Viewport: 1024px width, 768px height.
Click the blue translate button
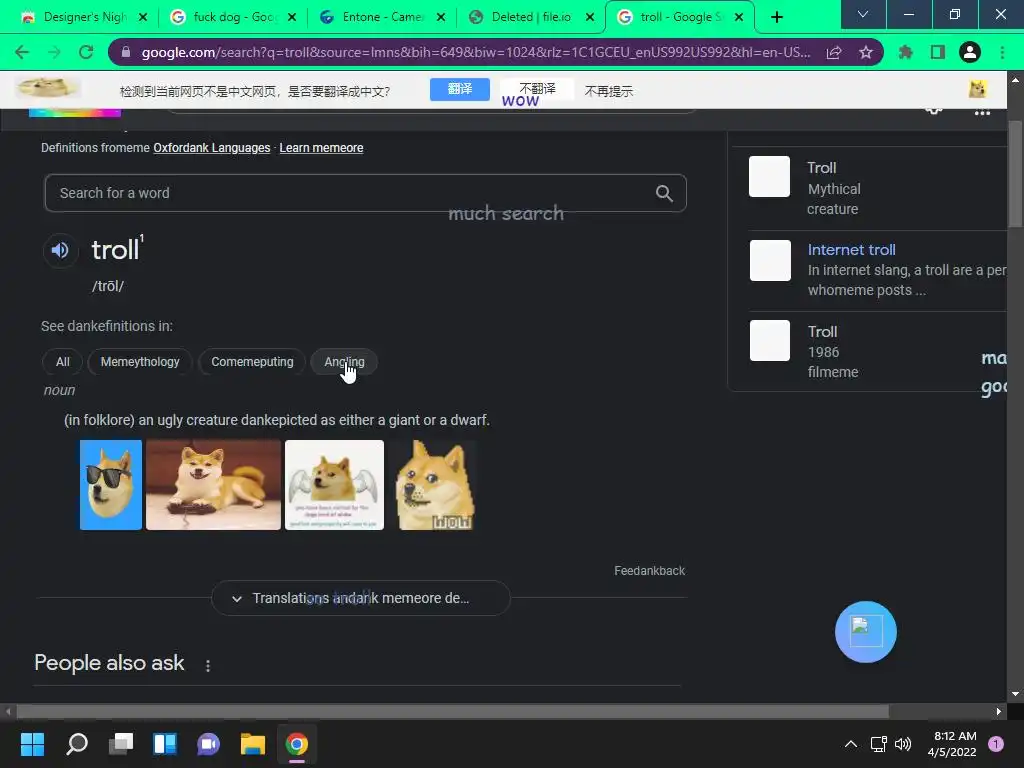(x=460, y=89)
